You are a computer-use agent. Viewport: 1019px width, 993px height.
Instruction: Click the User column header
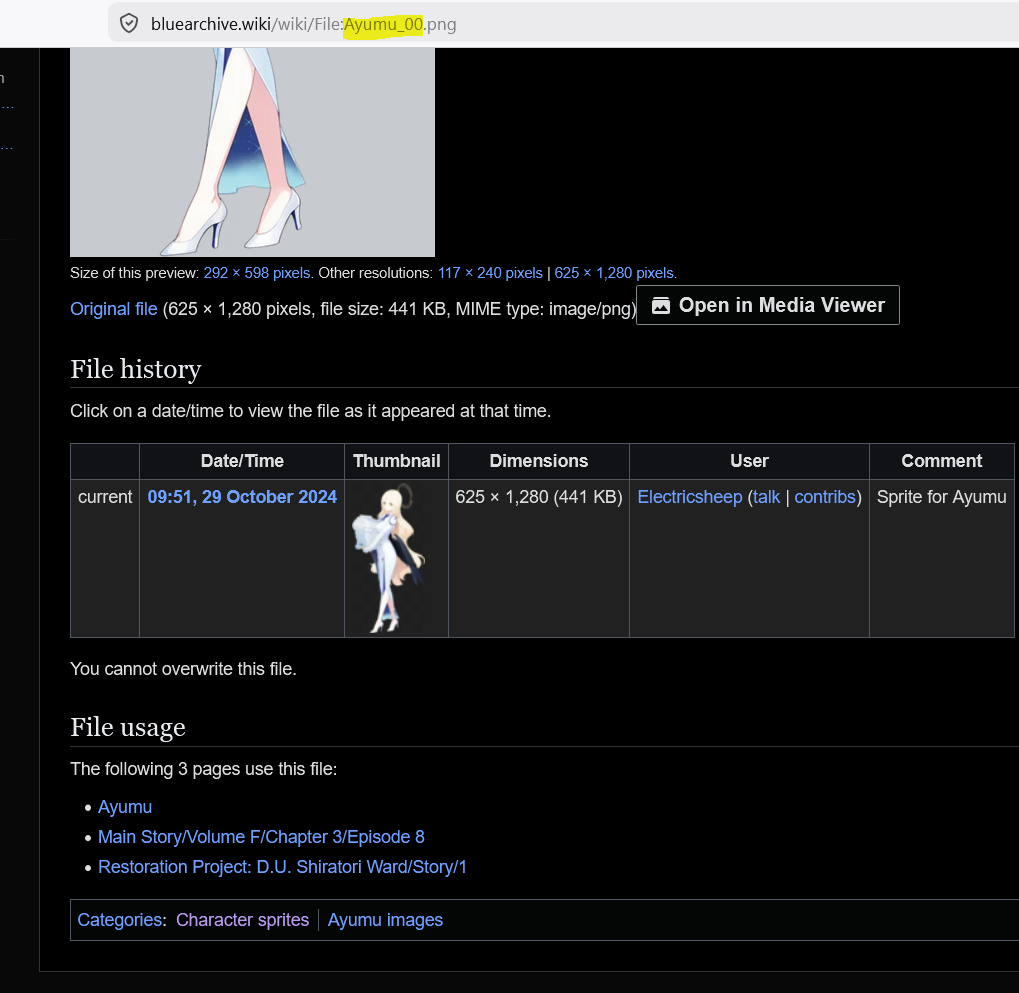(749, 461)
